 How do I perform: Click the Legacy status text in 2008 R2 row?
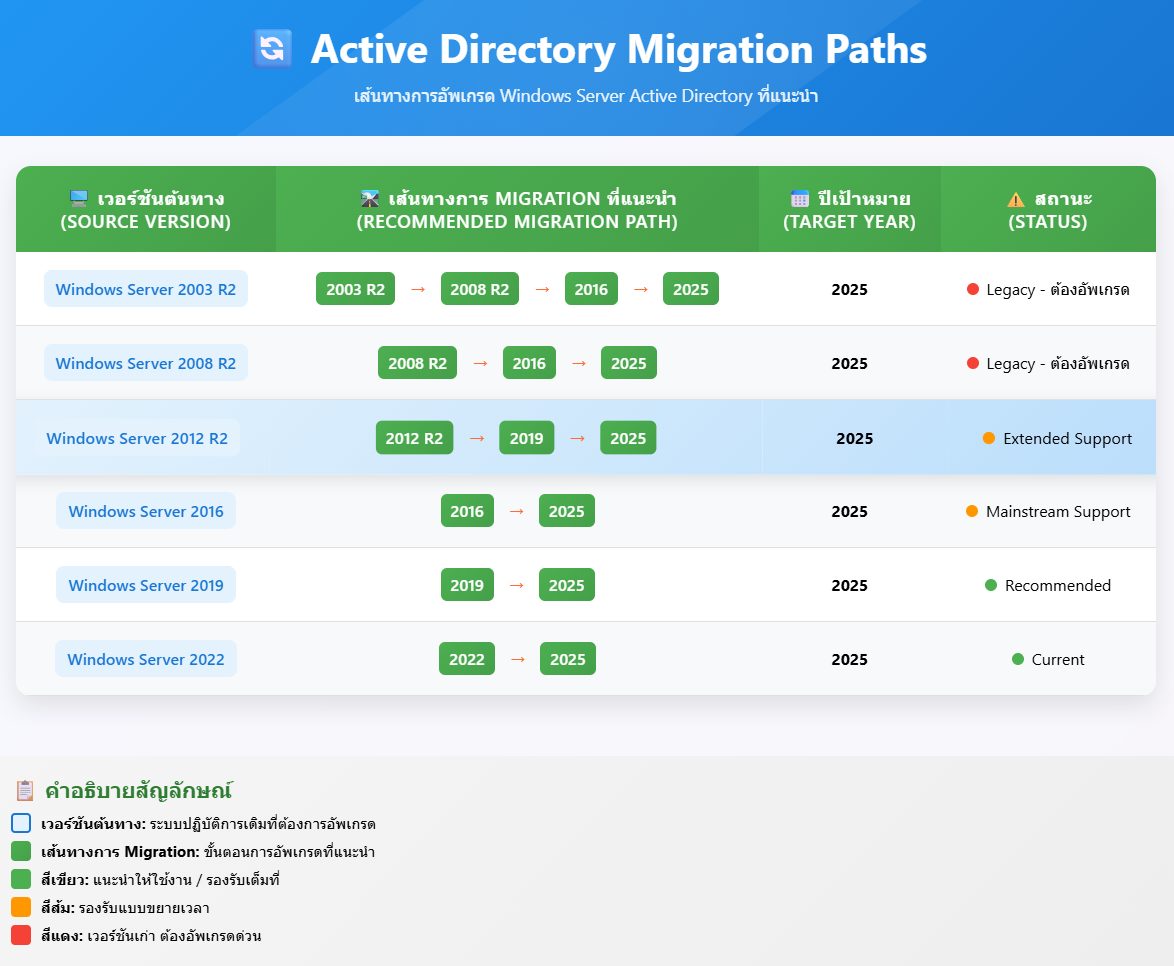point(1058,364)
